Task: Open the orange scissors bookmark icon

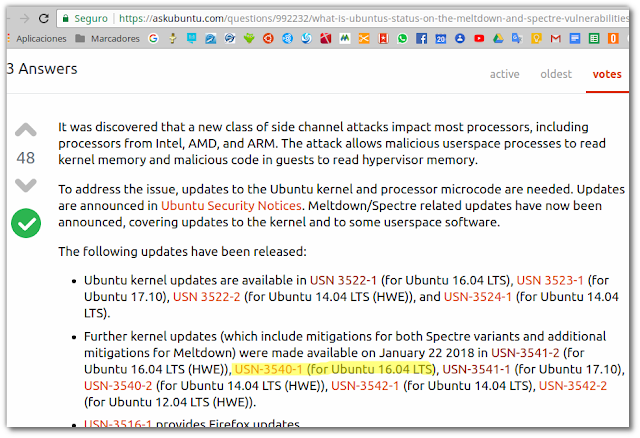Action: click(364, 39)
